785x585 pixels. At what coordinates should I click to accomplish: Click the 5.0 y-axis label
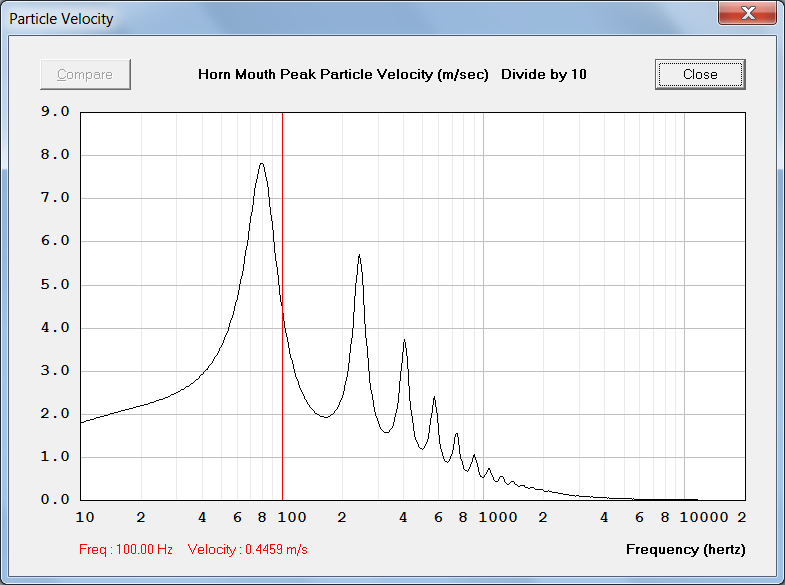click(55, 284)
